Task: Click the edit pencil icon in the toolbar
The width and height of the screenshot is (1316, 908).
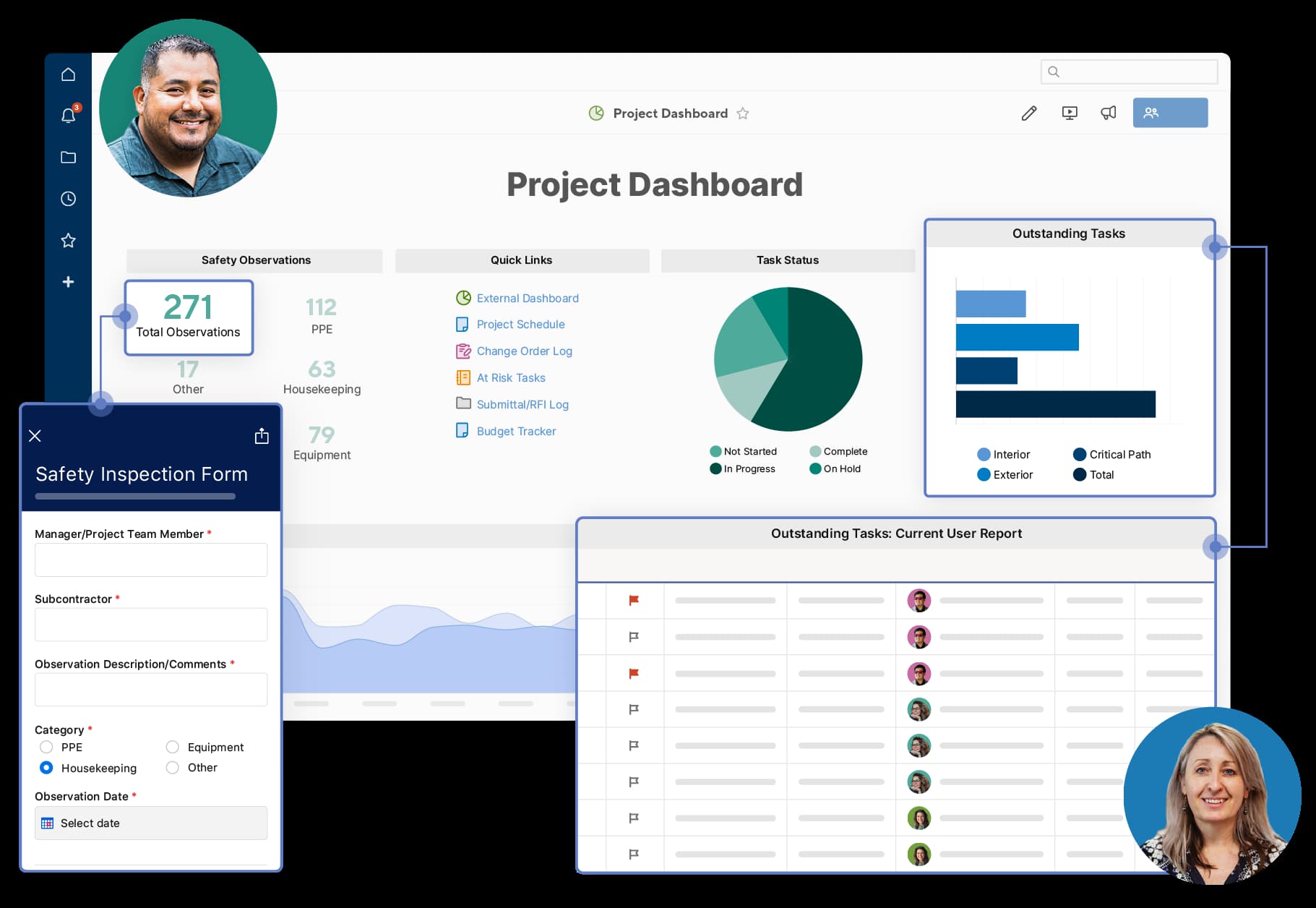Action: [1029, 113]
